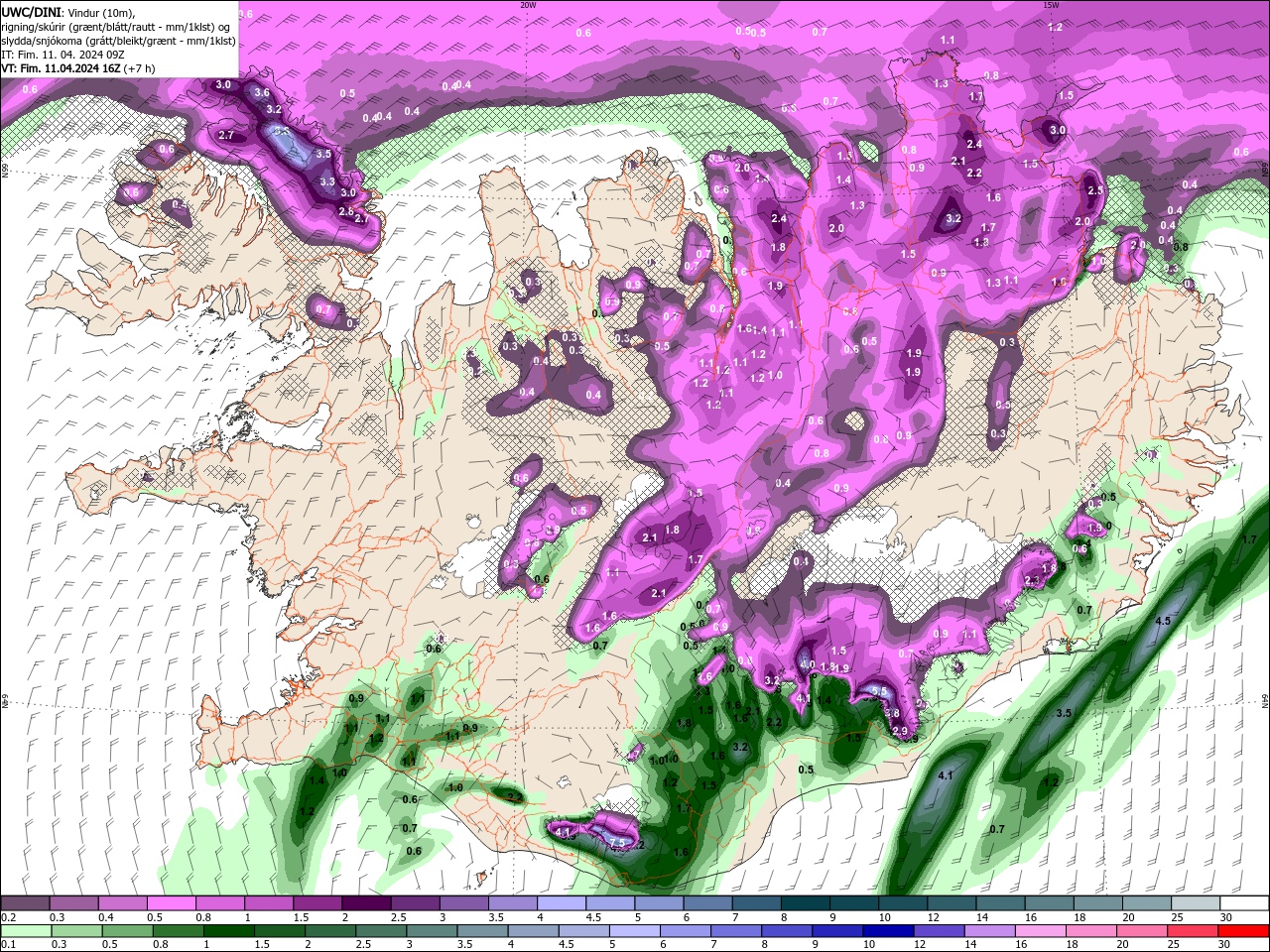This screenshot has width=1270, height=952.
Task: Click the white snow legend swatch at 30
Action: [x=1244, y=903]
